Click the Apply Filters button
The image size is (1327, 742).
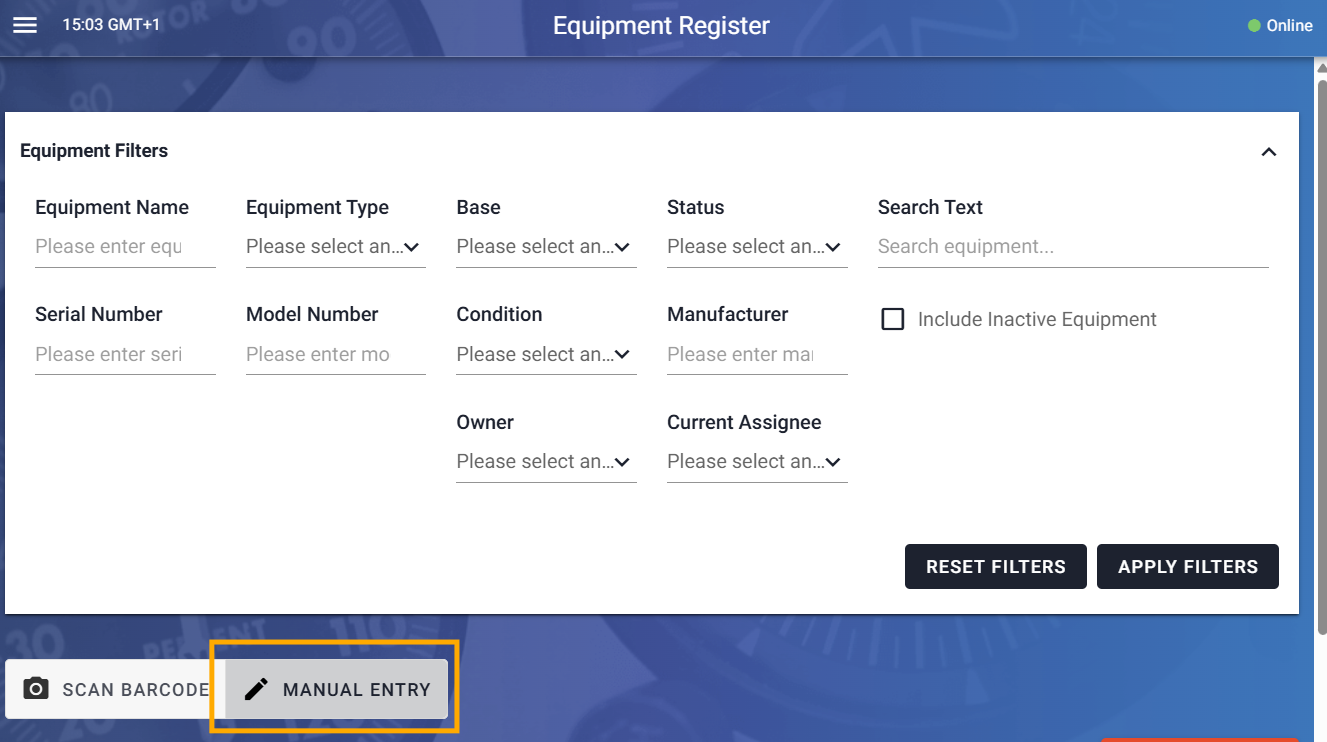(x=1187, y=567)
